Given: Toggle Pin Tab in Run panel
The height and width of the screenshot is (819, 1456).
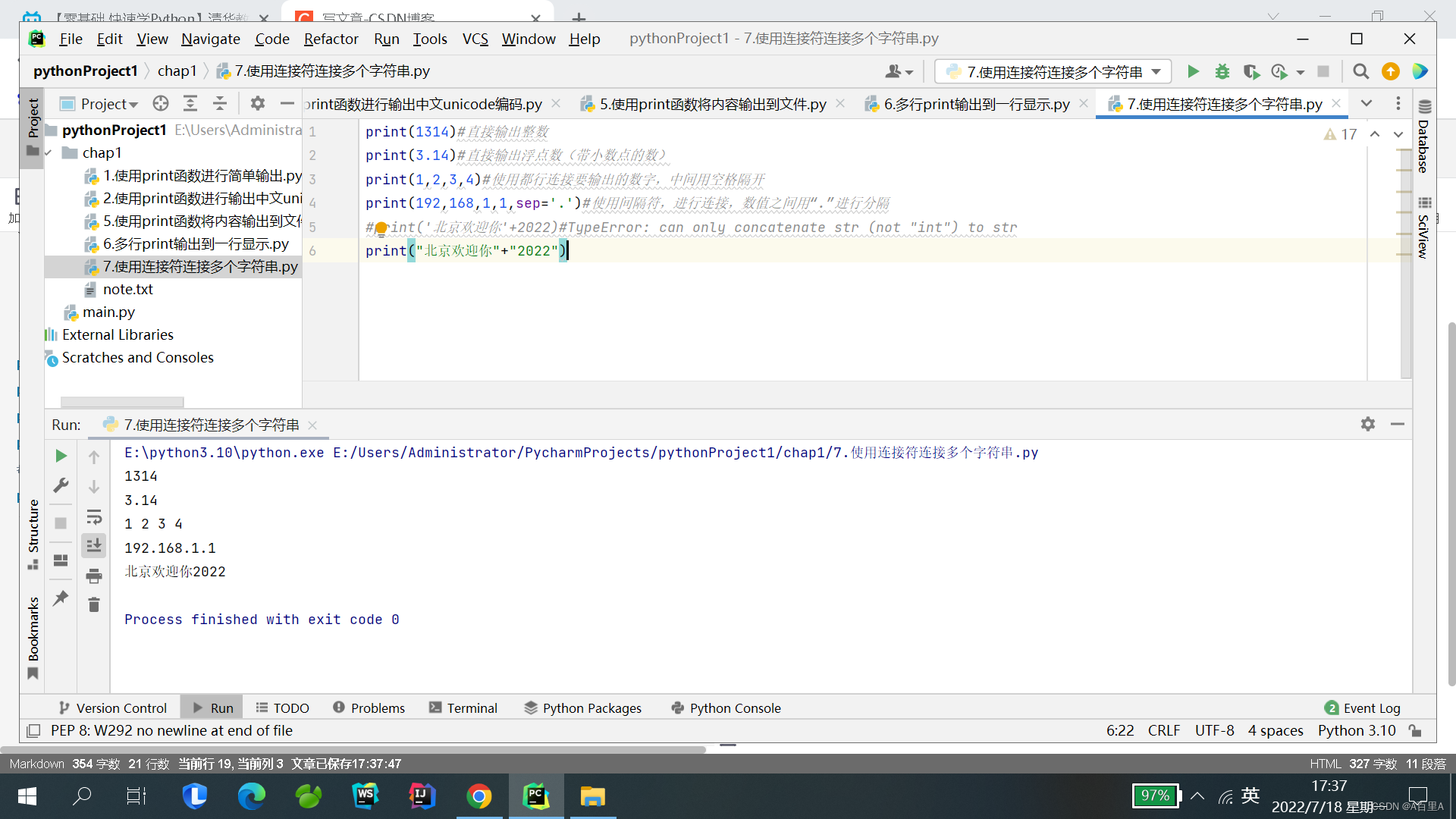Looking at the screenshot, I should [x=61, y=598].
